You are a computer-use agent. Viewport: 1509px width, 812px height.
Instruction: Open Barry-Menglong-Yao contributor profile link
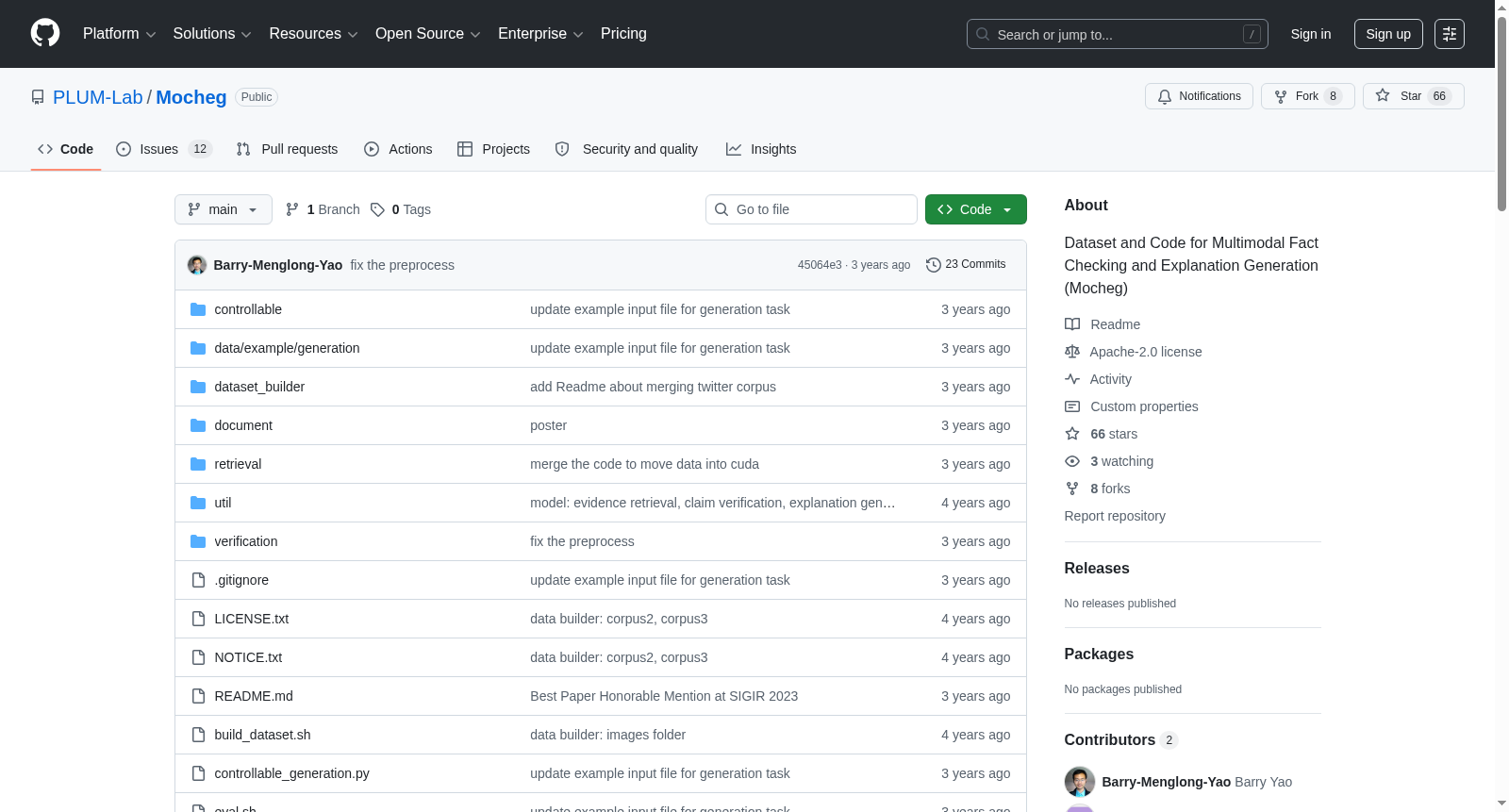pos(1166,782)
